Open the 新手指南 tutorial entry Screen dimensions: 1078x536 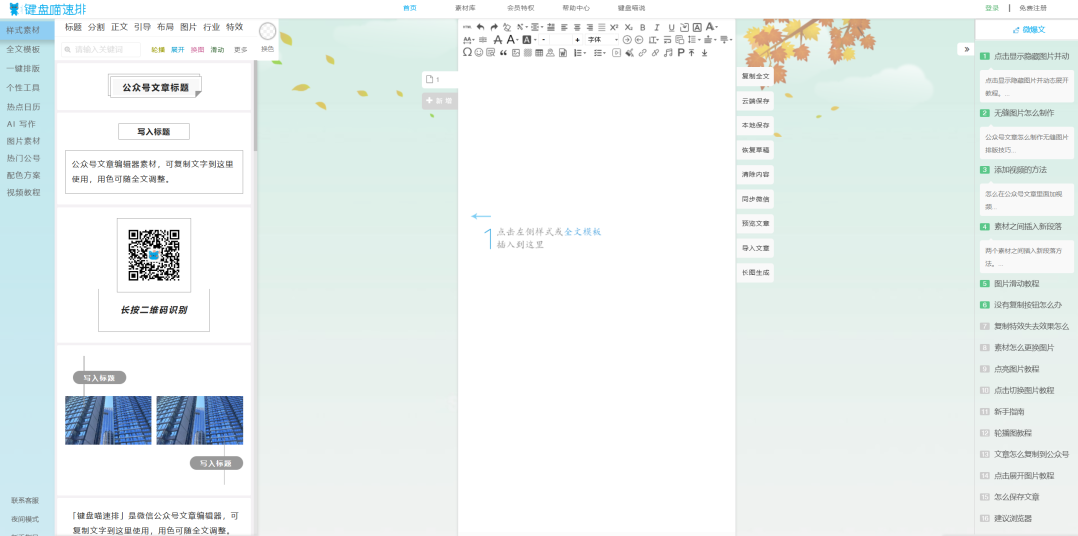coord(1009,412)
